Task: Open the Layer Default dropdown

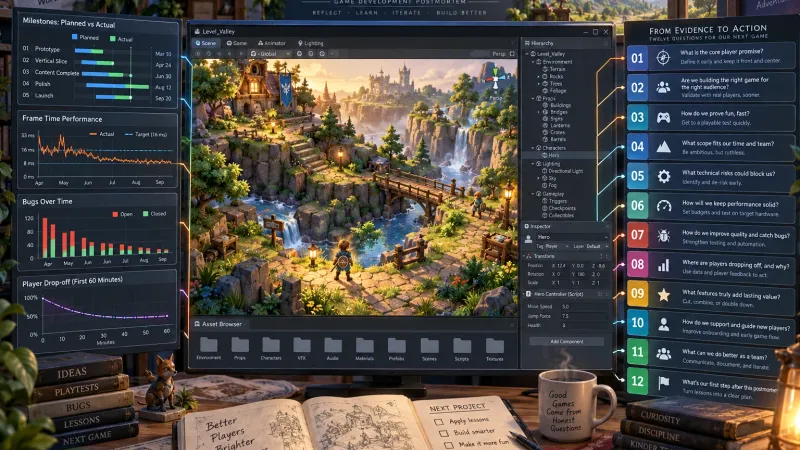Action: (x=590, y=246)
